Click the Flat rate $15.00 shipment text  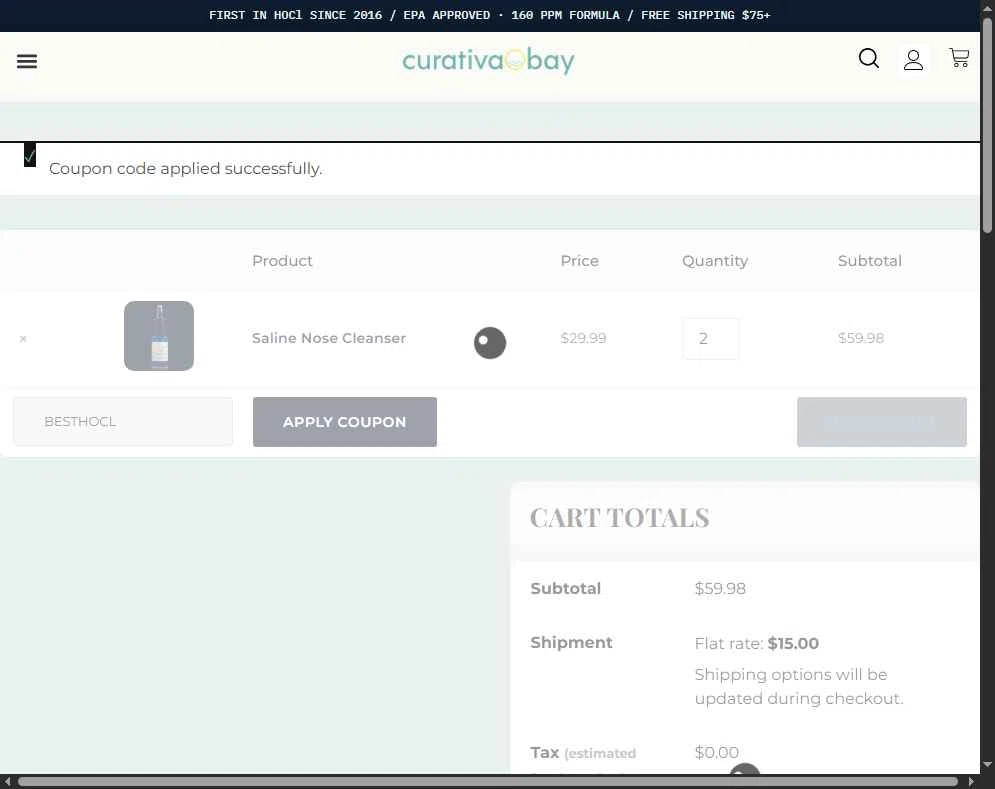pos(756,643)
